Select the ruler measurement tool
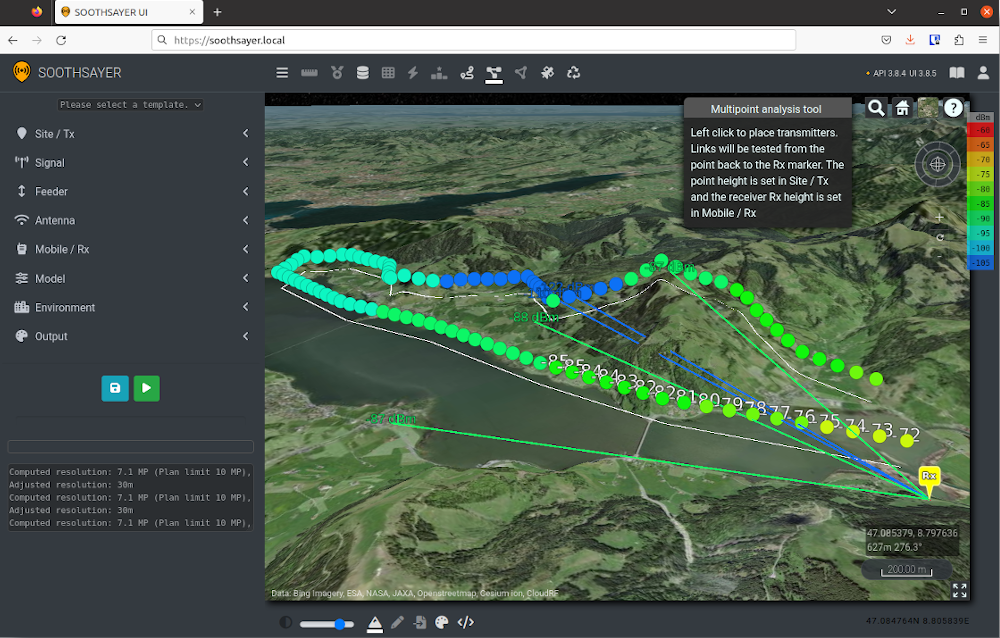 point(309,73)
